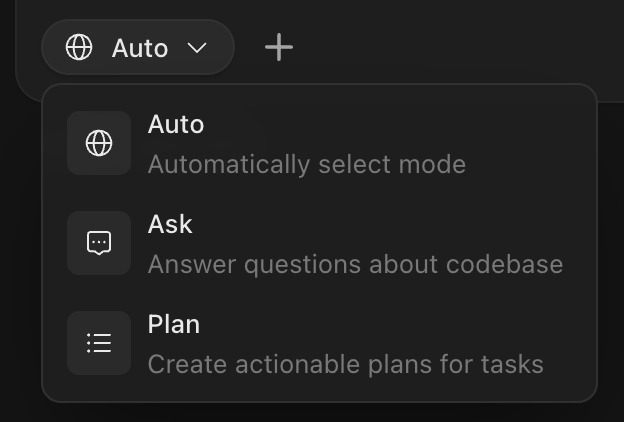Click the Auto mode selector pill button
This screenshot has height=422, width=624.
137,47
